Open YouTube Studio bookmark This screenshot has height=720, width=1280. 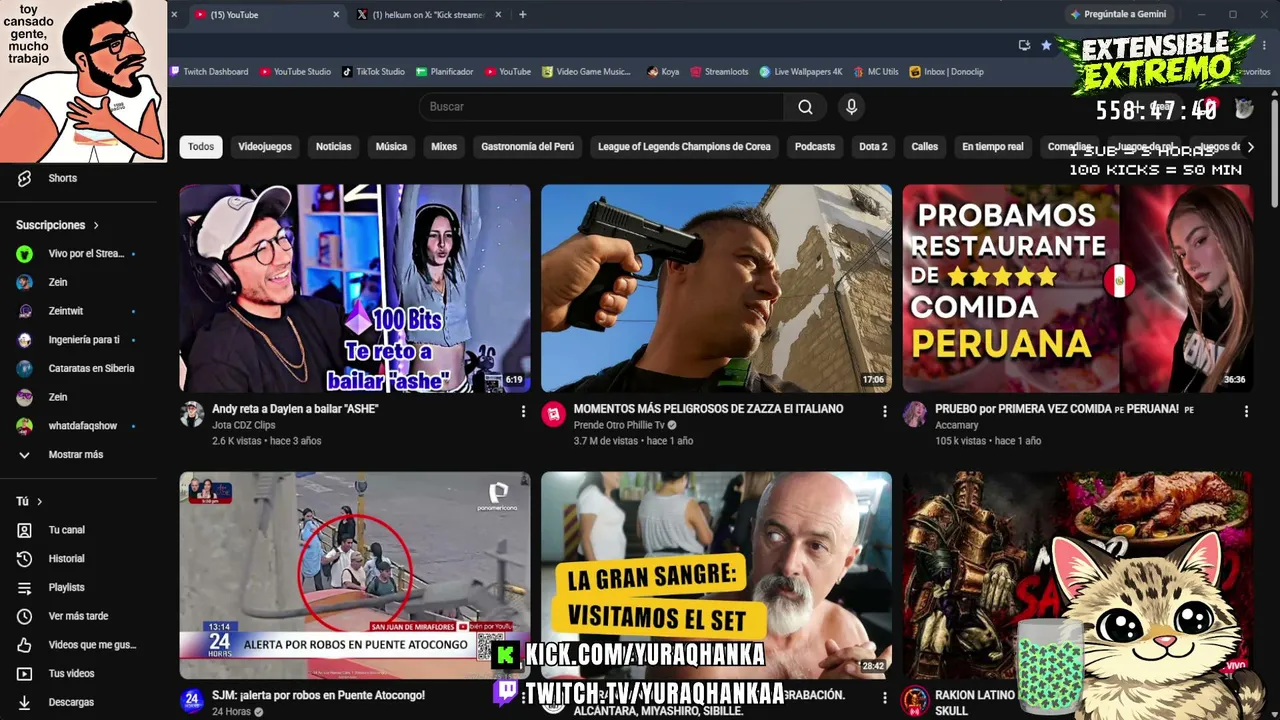coord(295,72)
